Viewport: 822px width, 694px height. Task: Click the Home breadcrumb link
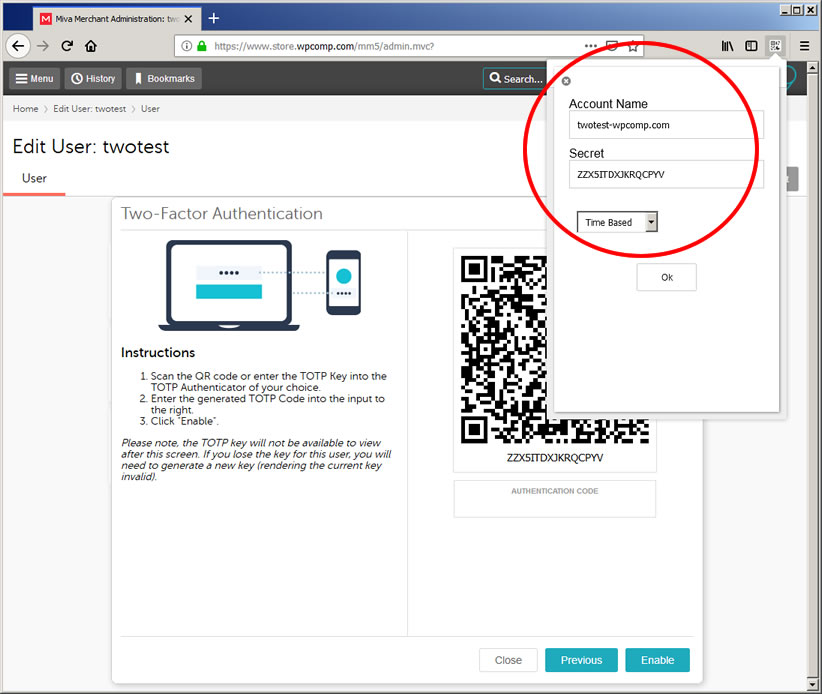[x=25, y=109]
